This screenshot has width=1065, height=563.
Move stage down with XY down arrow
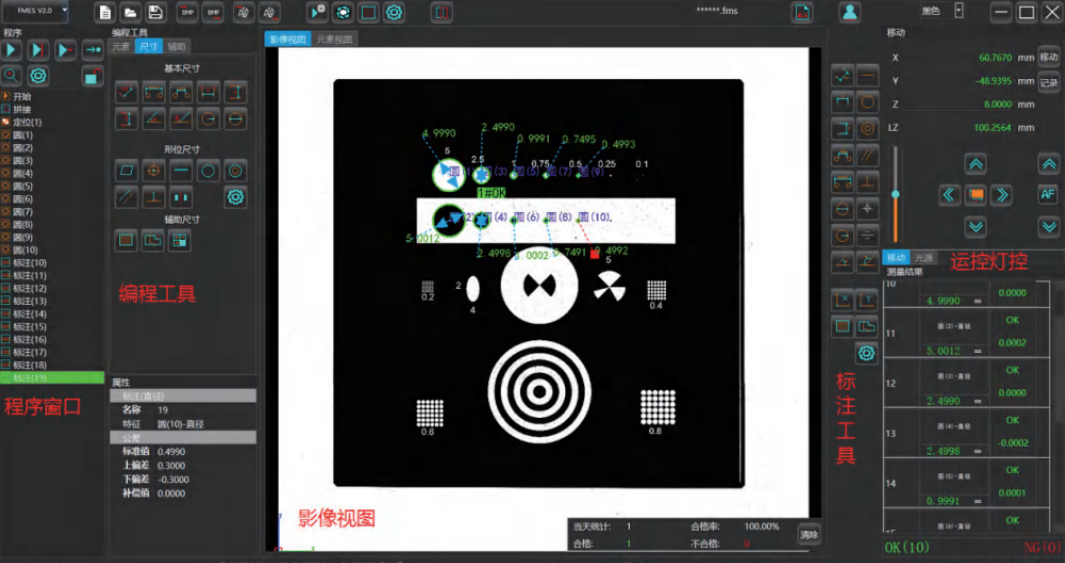975,225
